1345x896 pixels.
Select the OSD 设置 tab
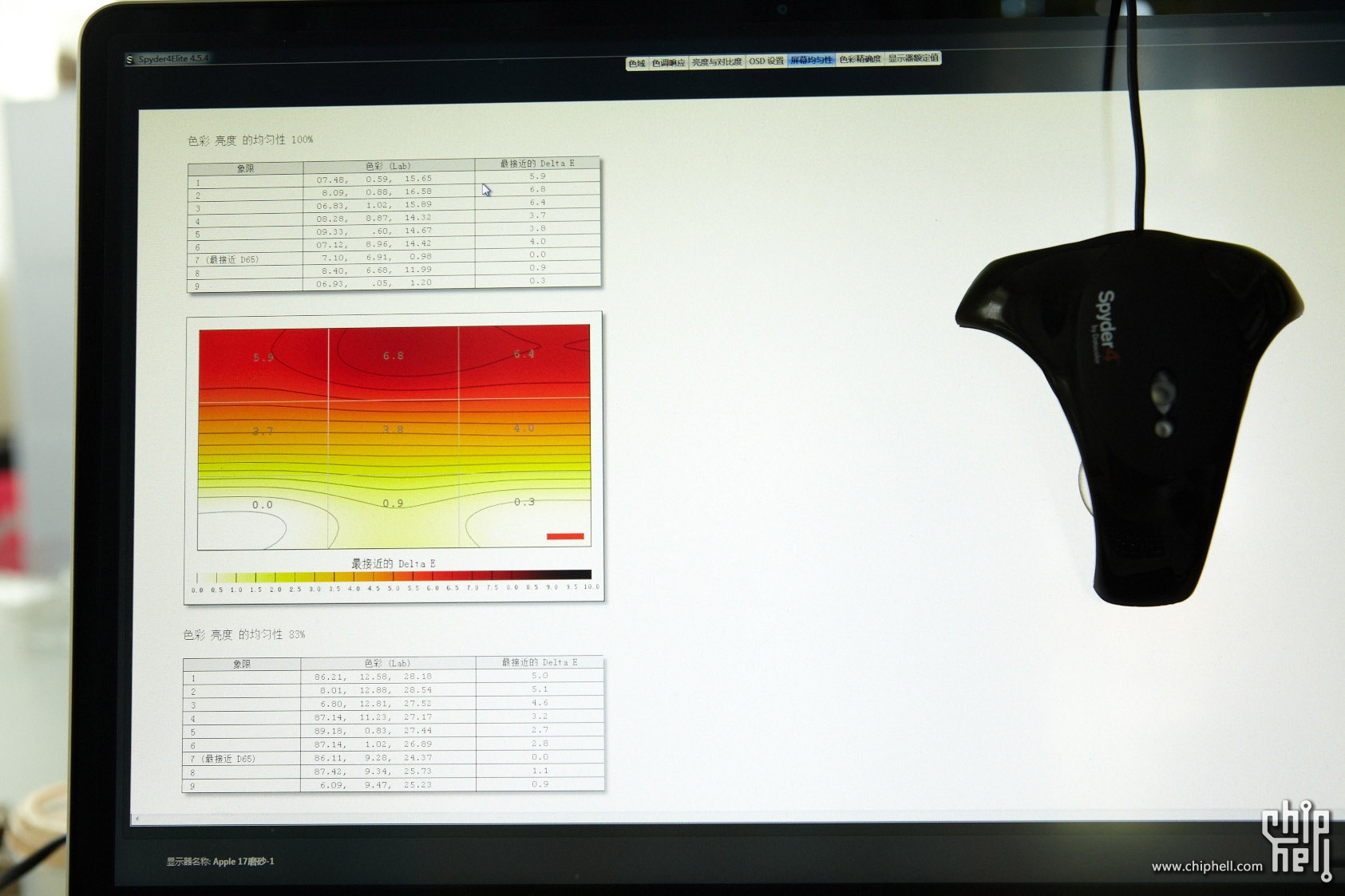766,61
